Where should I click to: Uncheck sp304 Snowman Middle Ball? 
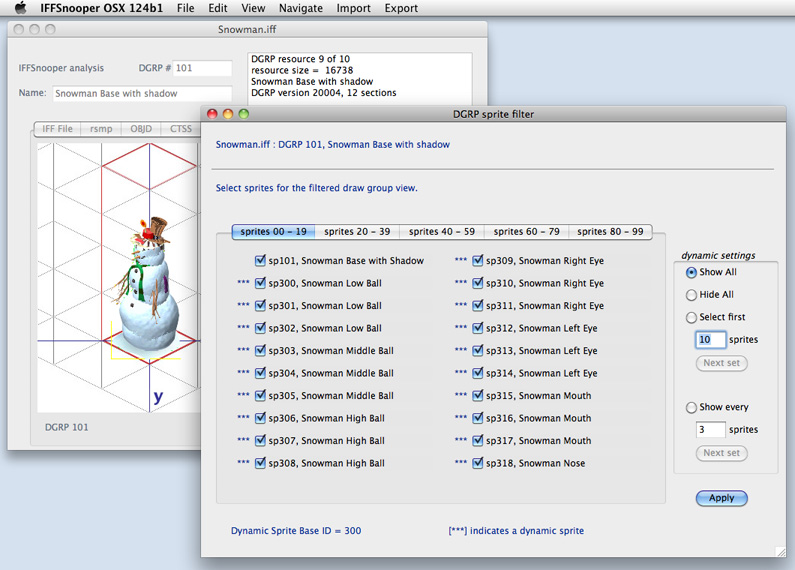260,373
